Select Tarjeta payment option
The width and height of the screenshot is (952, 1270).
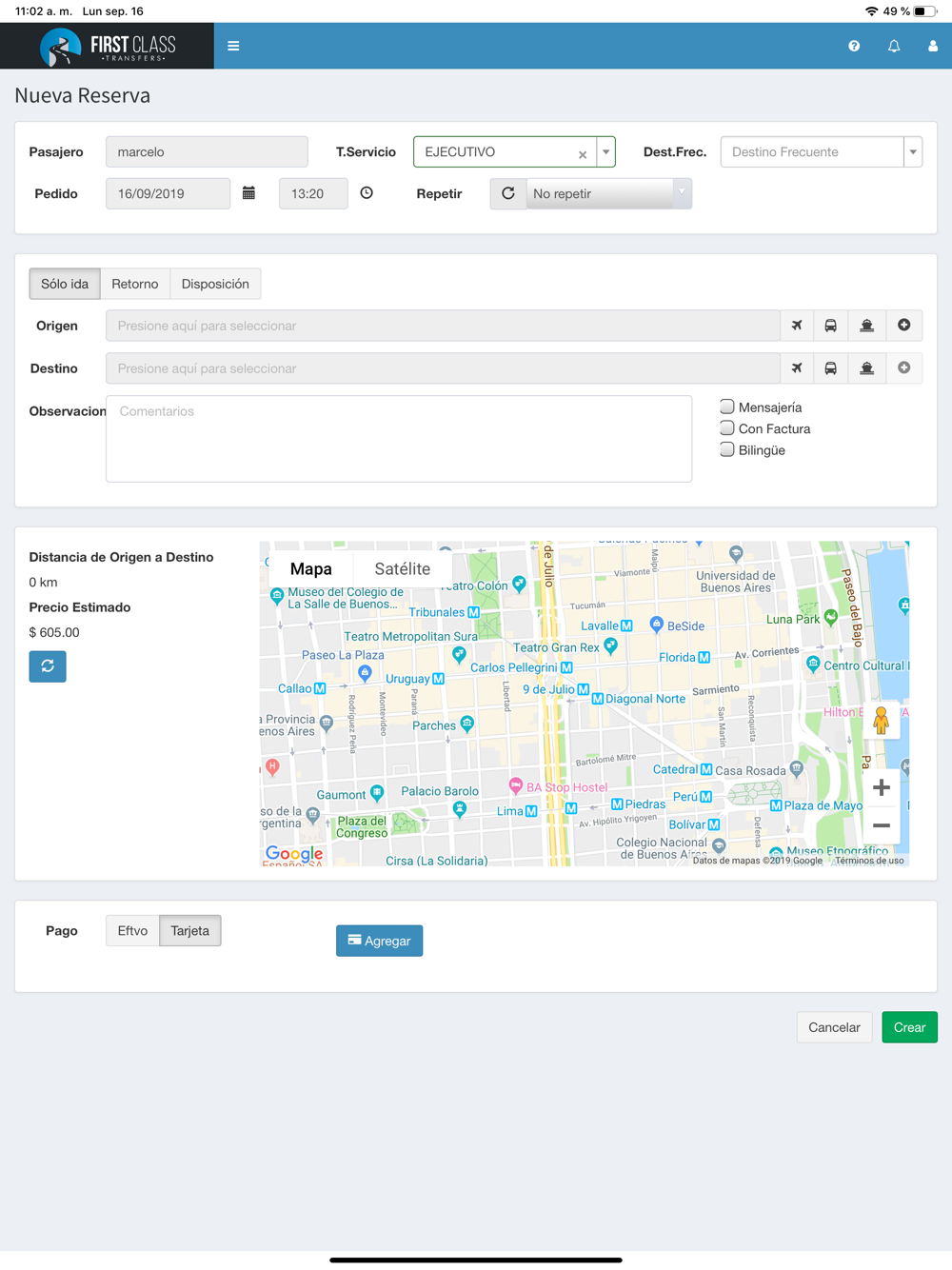pos(190,931)
